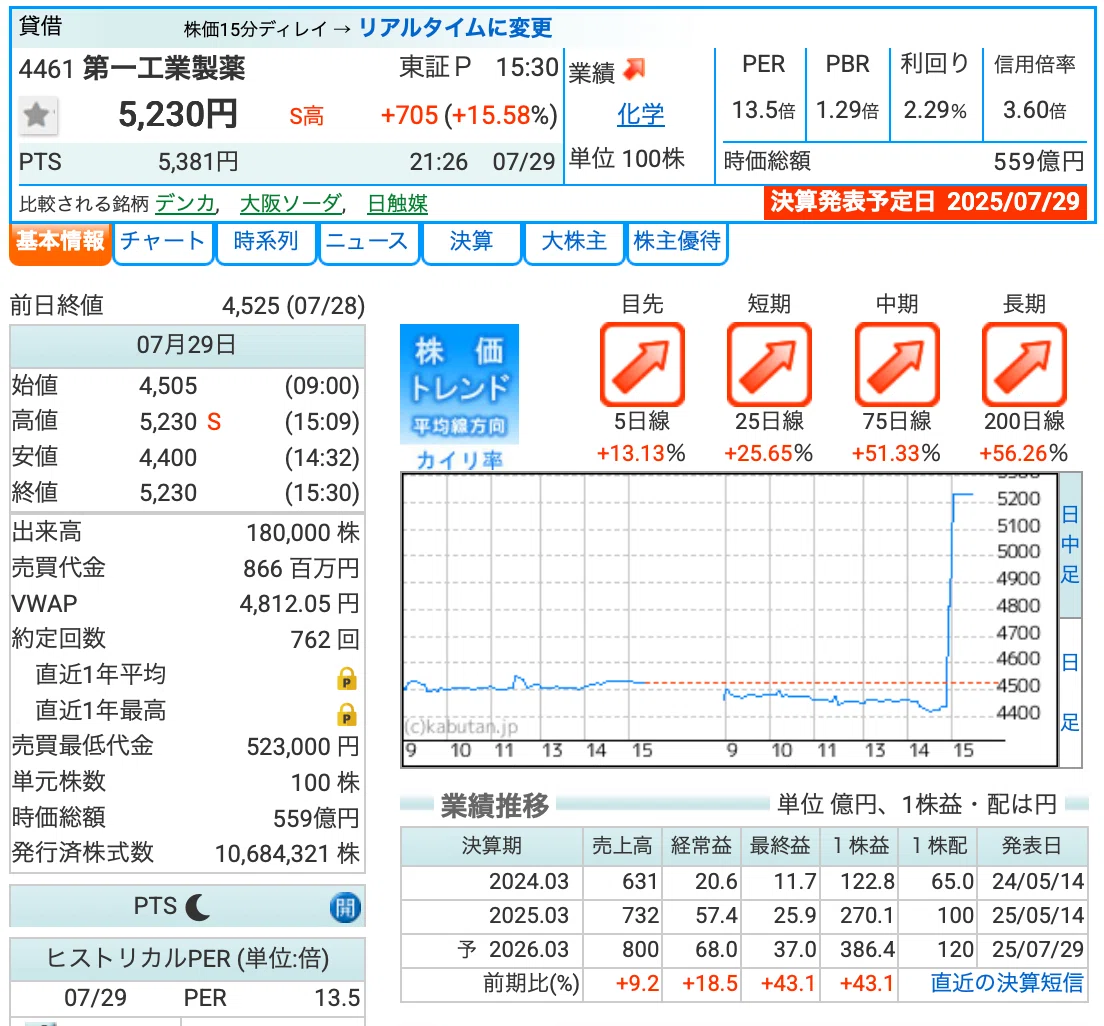Select the 日中足 chart tab
The height and width of the screenshot is (1026, 1104).
click(x=1070, y=544)
